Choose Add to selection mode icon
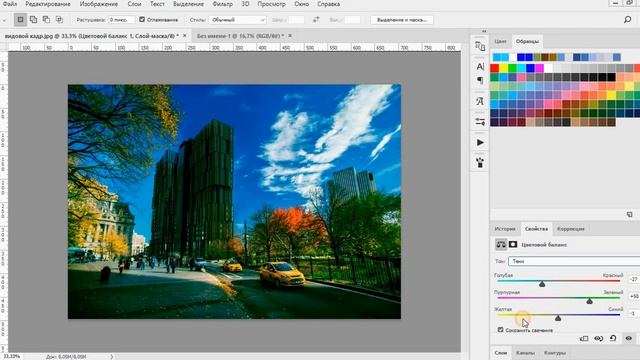This screenshot has height=360, width=640. click(33, 20)
